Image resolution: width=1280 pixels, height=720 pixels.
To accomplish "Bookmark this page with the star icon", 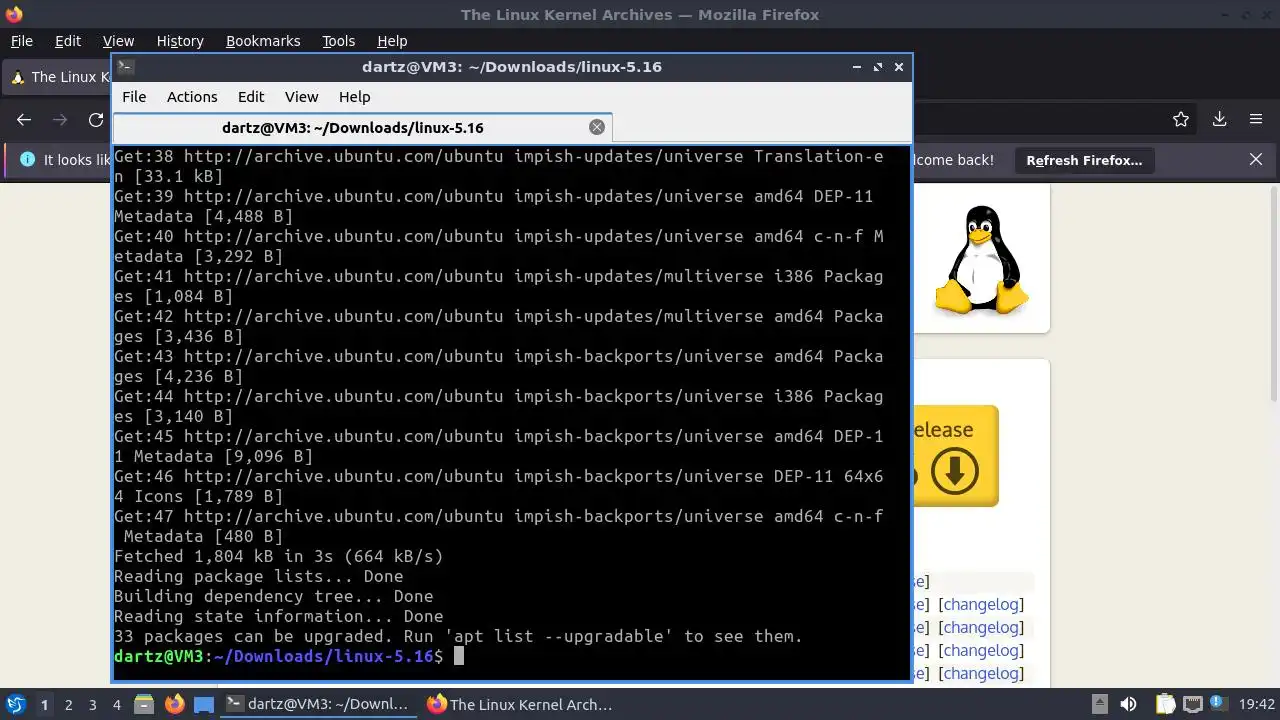I will [1181, 119].
